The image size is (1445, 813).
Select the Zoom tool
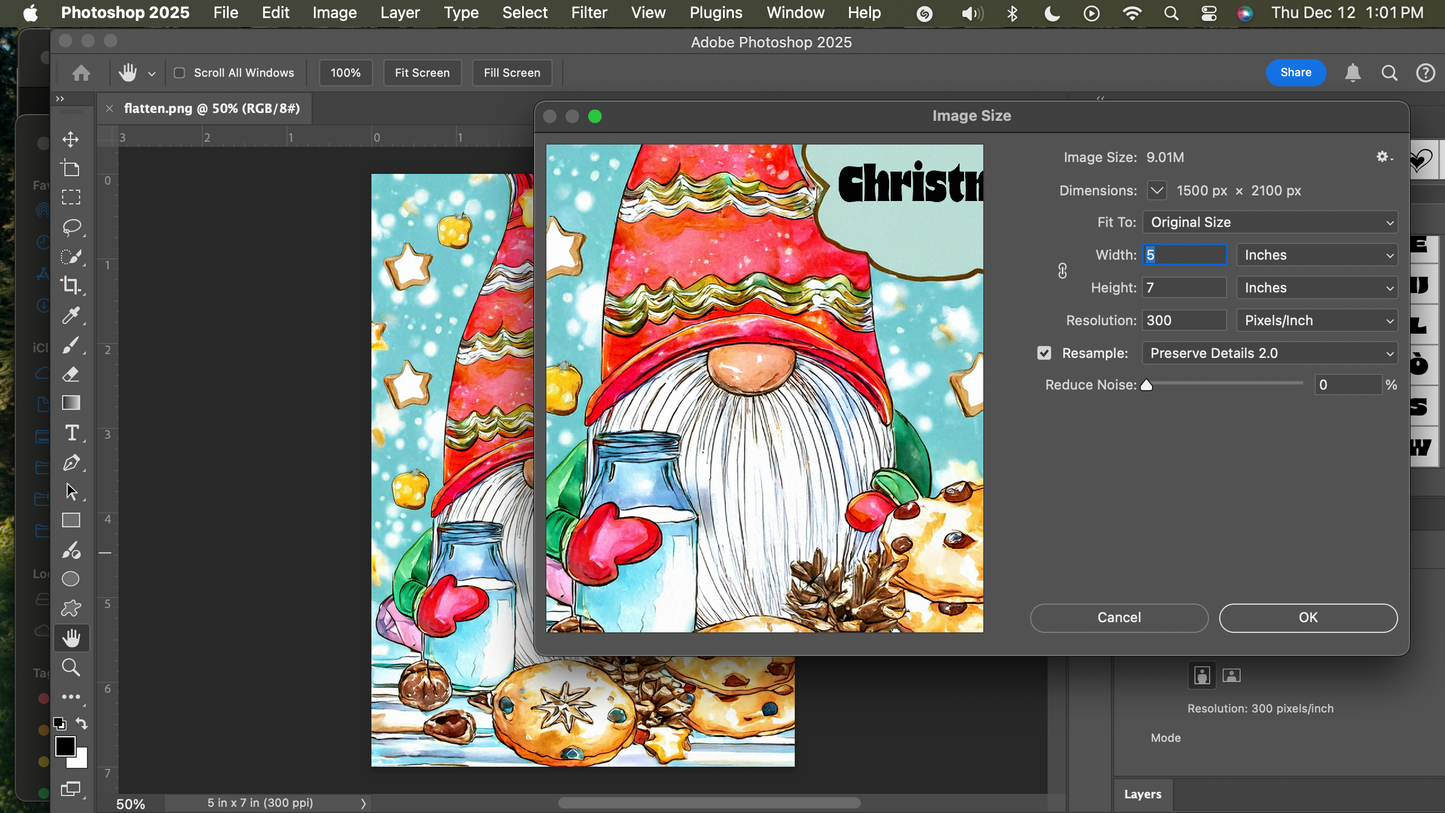click(71, 667)
